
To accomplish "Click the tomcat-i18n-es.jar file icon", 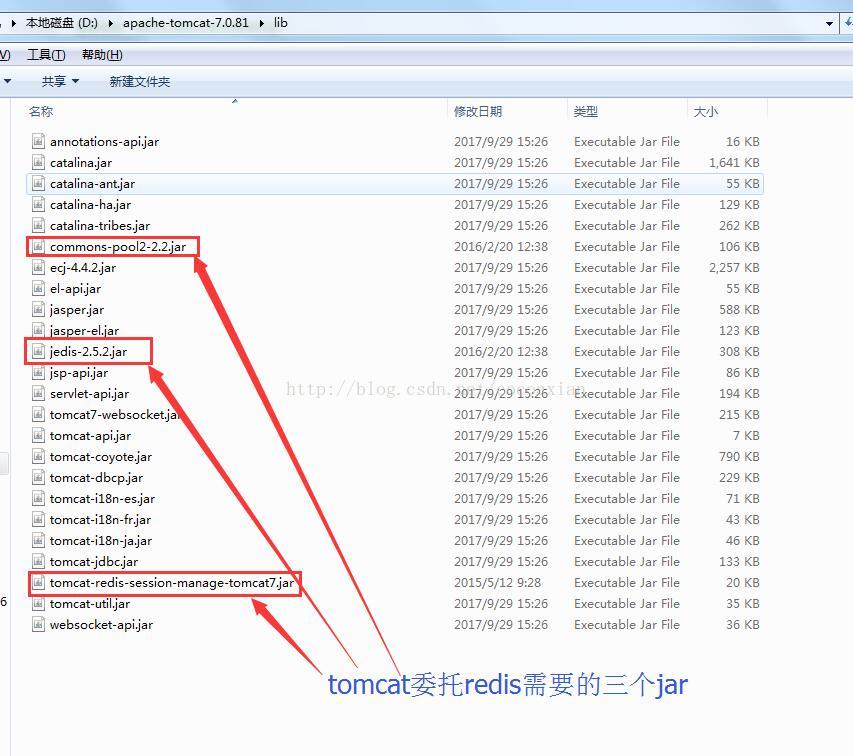I will point(38,499).
